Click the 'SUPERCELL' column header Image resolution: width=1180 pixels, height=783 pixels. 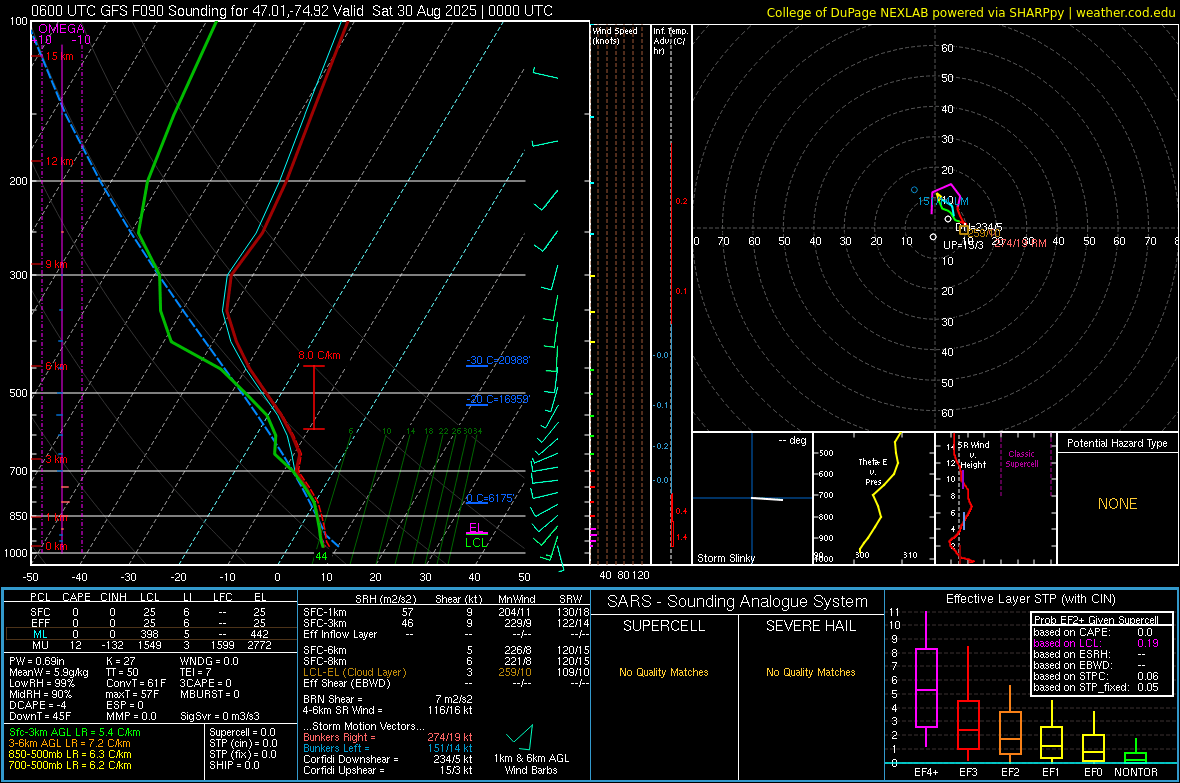664,626
